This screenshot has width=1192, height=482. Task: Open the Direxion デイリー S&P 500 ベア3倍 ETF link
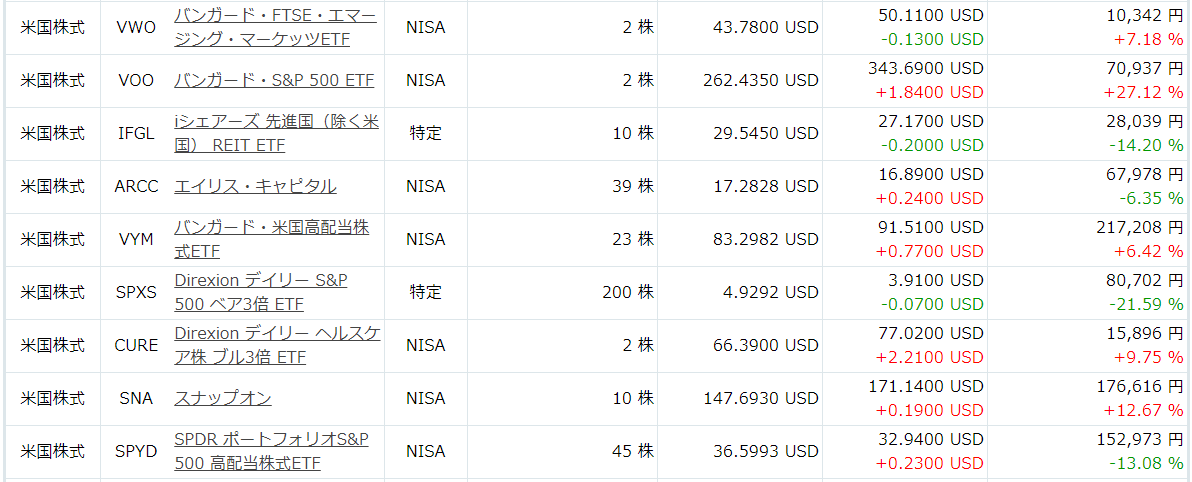261,293
